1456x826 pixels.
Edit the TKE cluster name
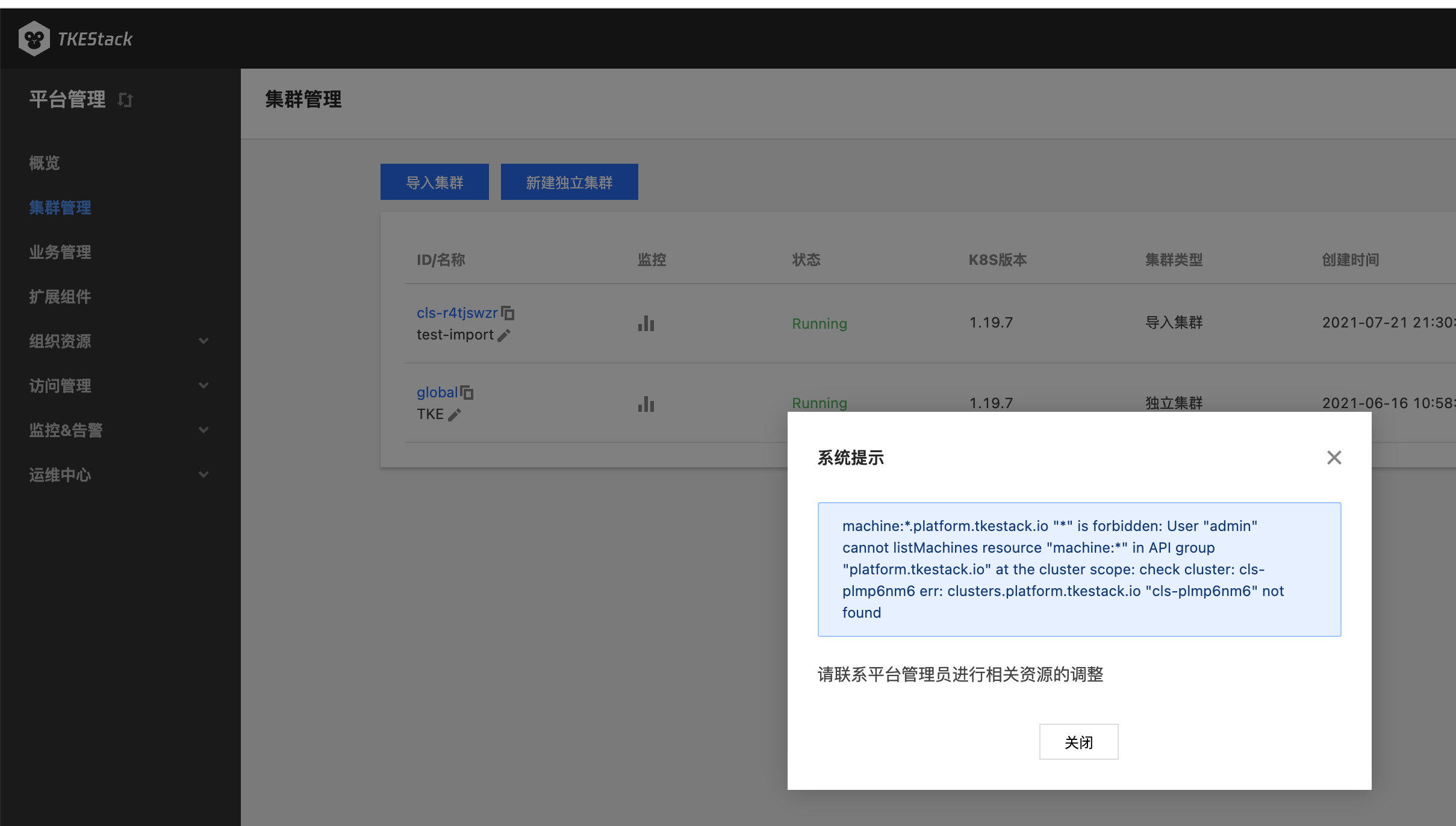pyautogui.click(x=455, y=415)
